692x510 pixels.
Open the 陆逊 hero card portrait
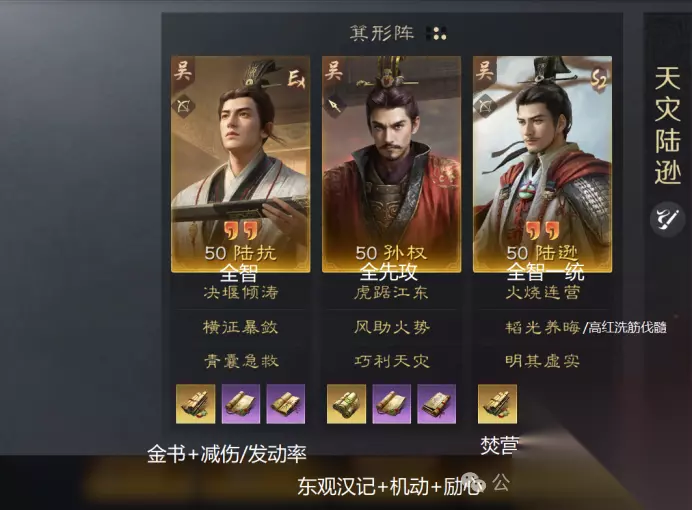click(x=542, y=164)
